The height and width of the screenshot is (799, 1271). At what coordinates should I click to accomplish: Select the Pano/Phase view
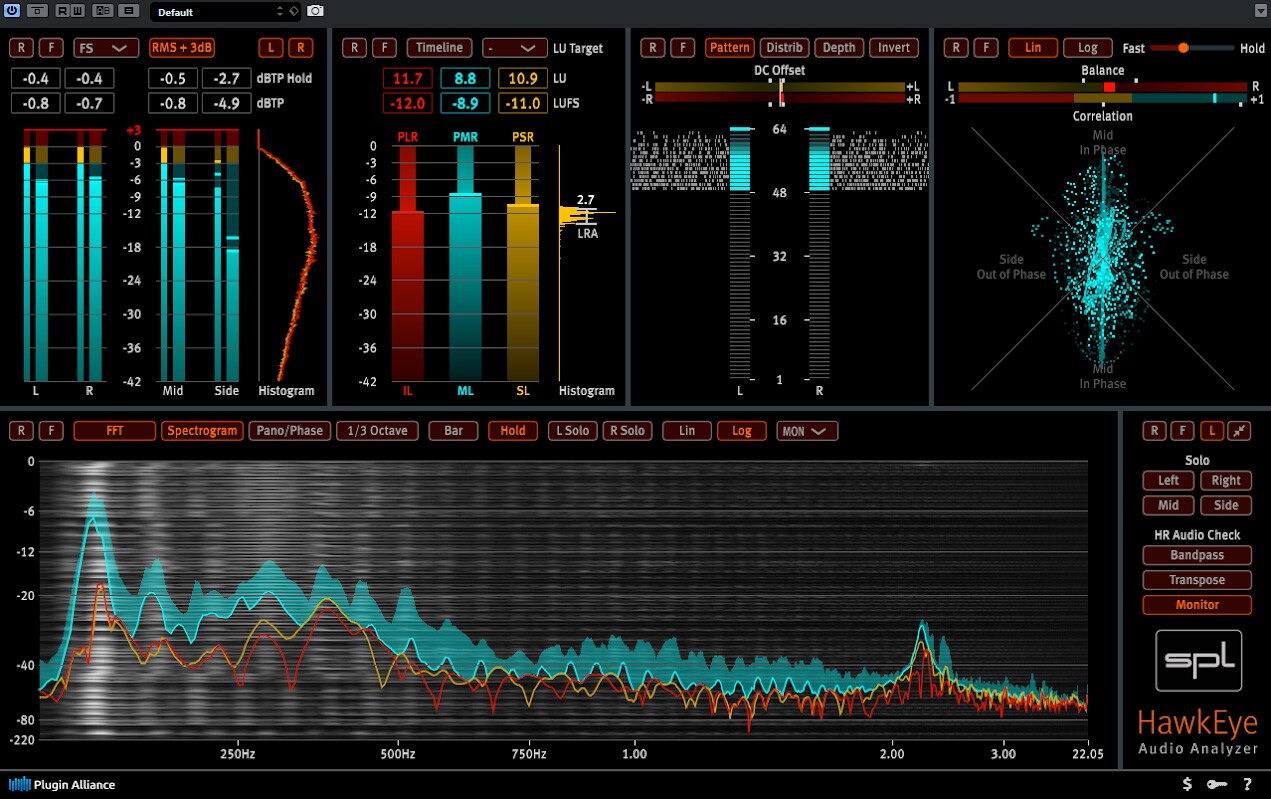[289, 431]
